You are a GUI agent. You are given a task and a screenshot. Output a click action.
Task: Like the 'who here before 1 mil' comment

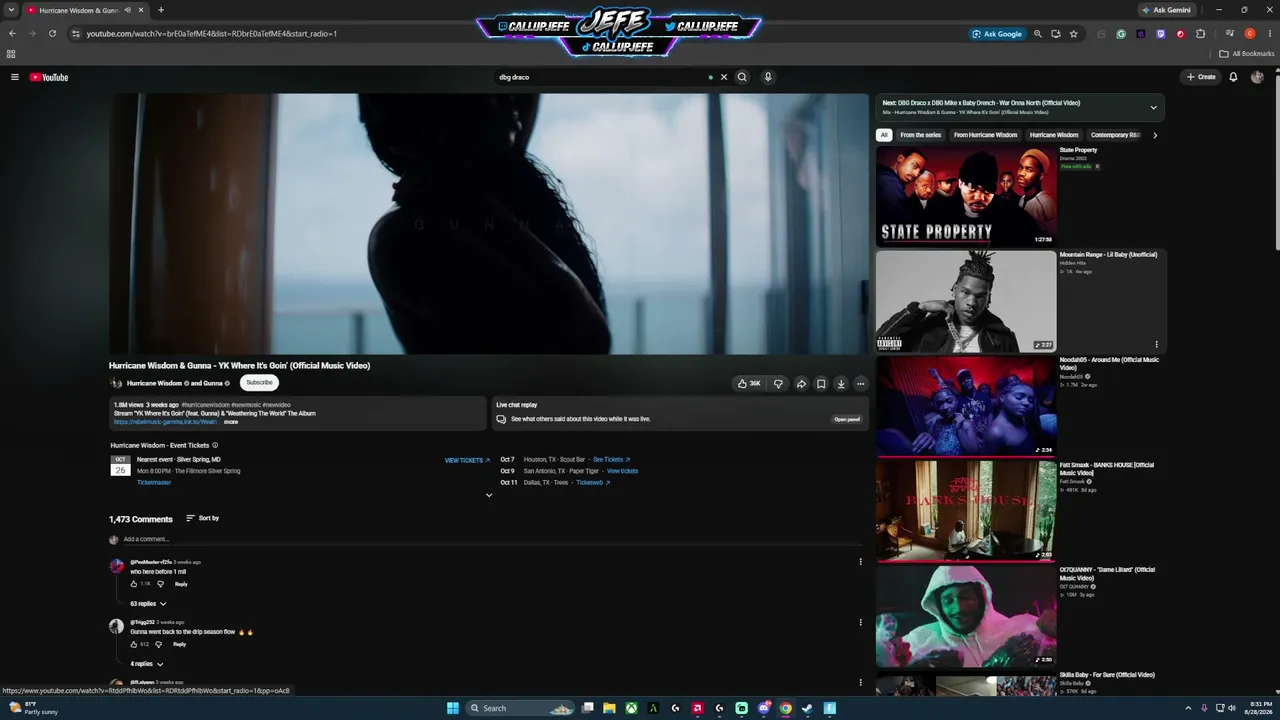point(134,584)
